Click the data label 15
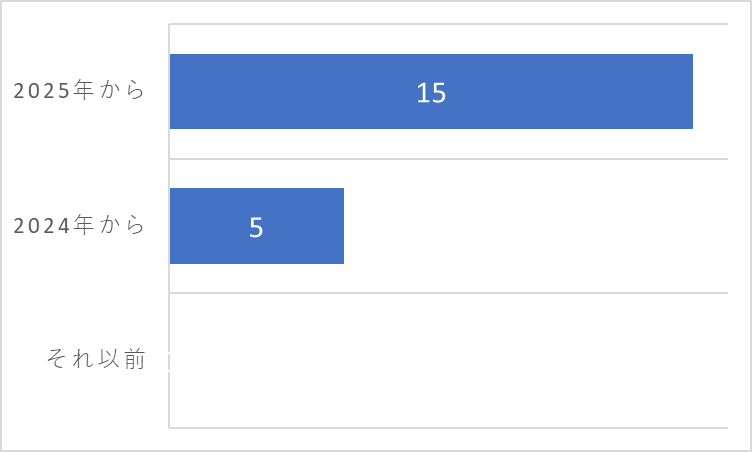 (431, 93)
